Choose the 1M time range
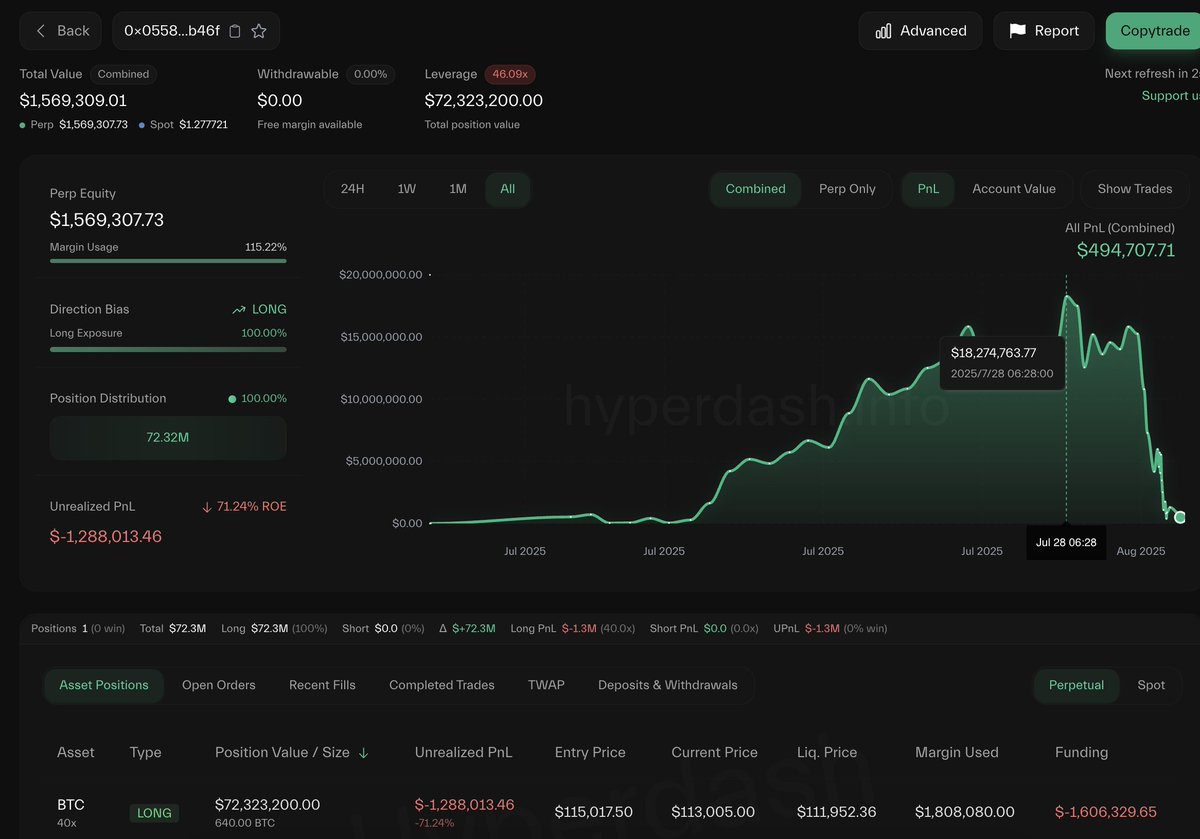 pos(458,189)
